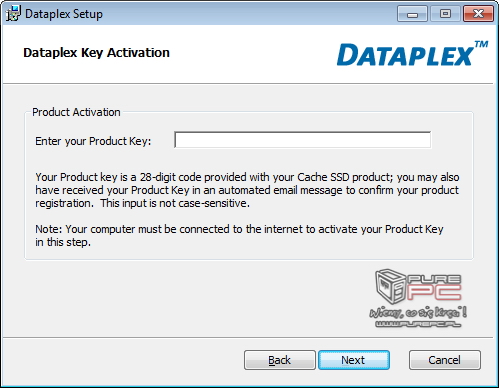Minimize the Dataplex Setup window
The height and width of the screenshot is (388, 499).
(412, 14)
